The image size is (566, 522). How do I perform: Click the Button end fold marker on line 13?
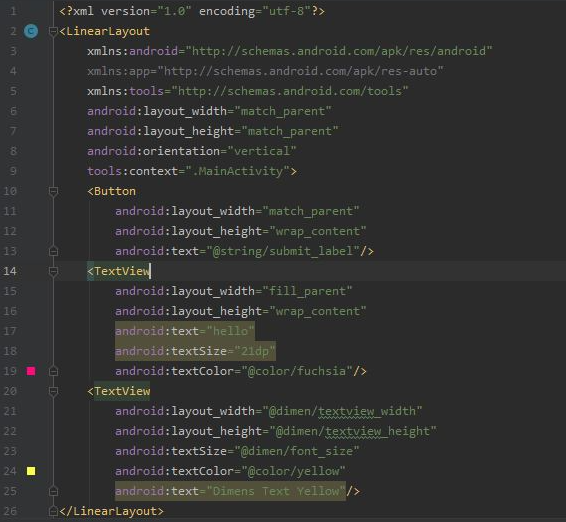coord(53,251)
